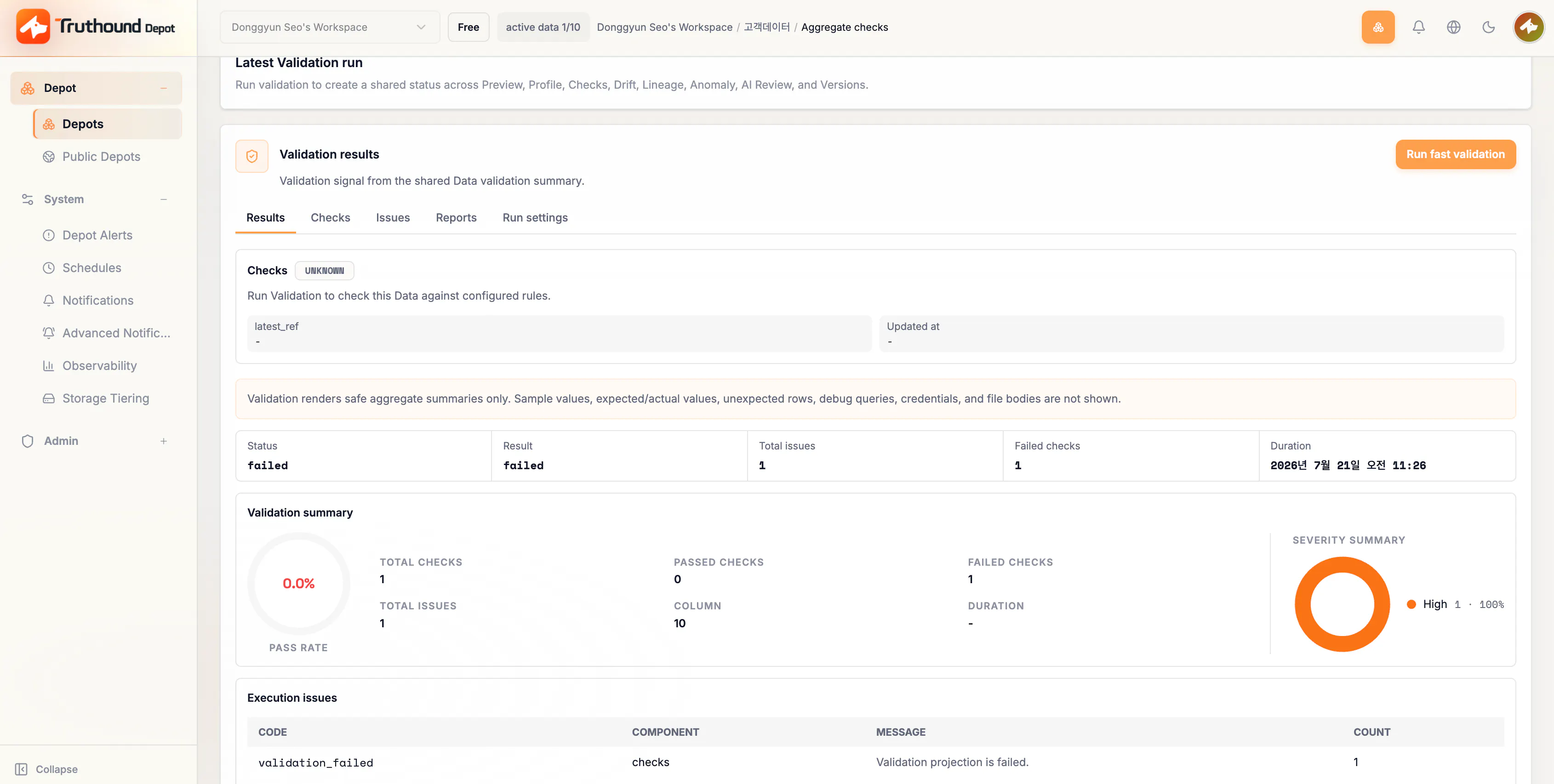Click the Duration value 2026년 7월 21일 오전 11:26
The height and width of the screenshot is (784, 1554).
click(1348, 466)
